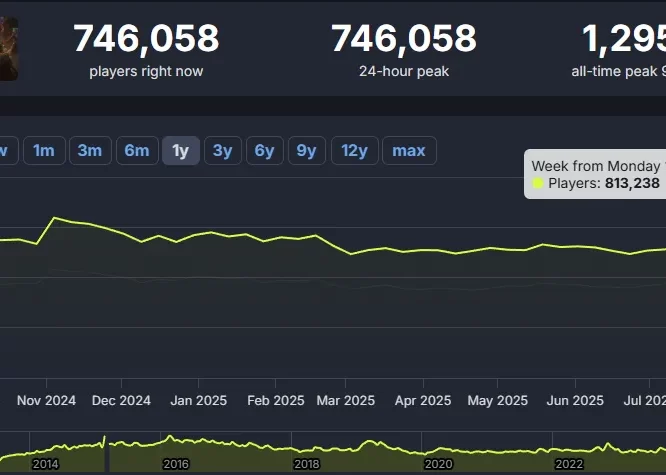666x475 pixels.
Task: Click the 24-hour peak value
Action: [x=404, y=39]
